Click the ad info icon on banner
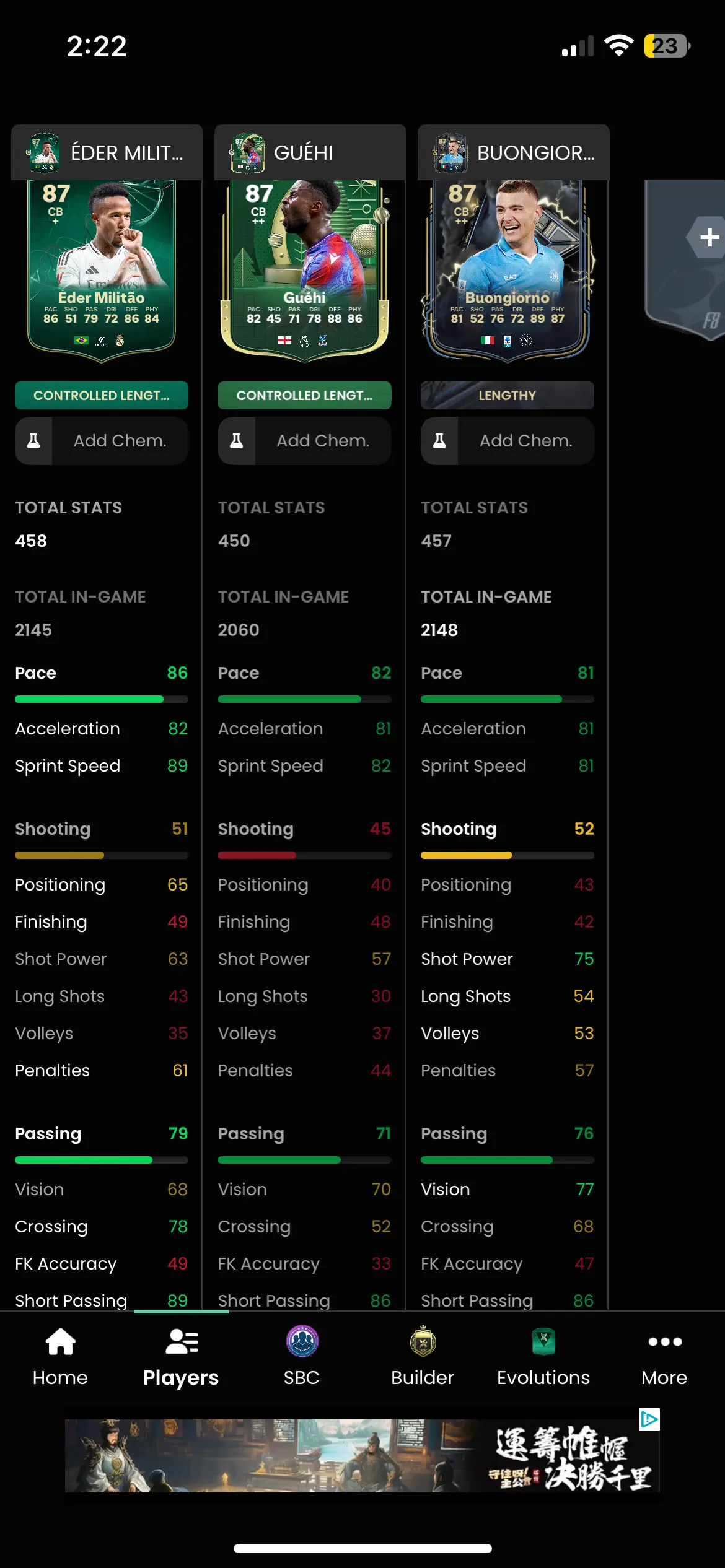 [649, 1419]
